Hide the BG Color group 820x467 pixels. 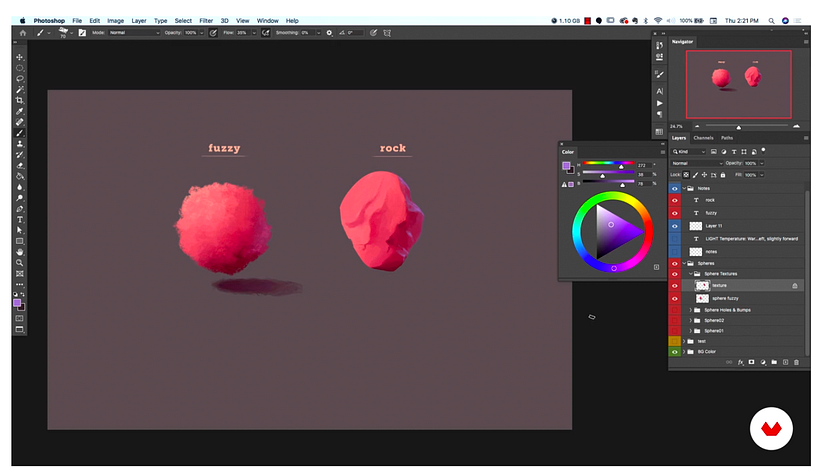click(675, 352)
